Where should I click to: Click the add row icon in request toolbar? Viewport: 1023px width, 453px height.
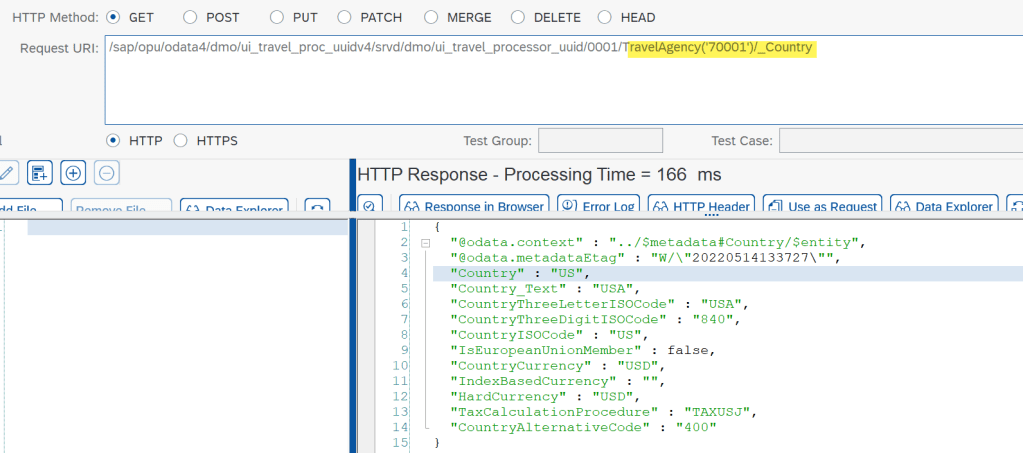coord(40,173)
